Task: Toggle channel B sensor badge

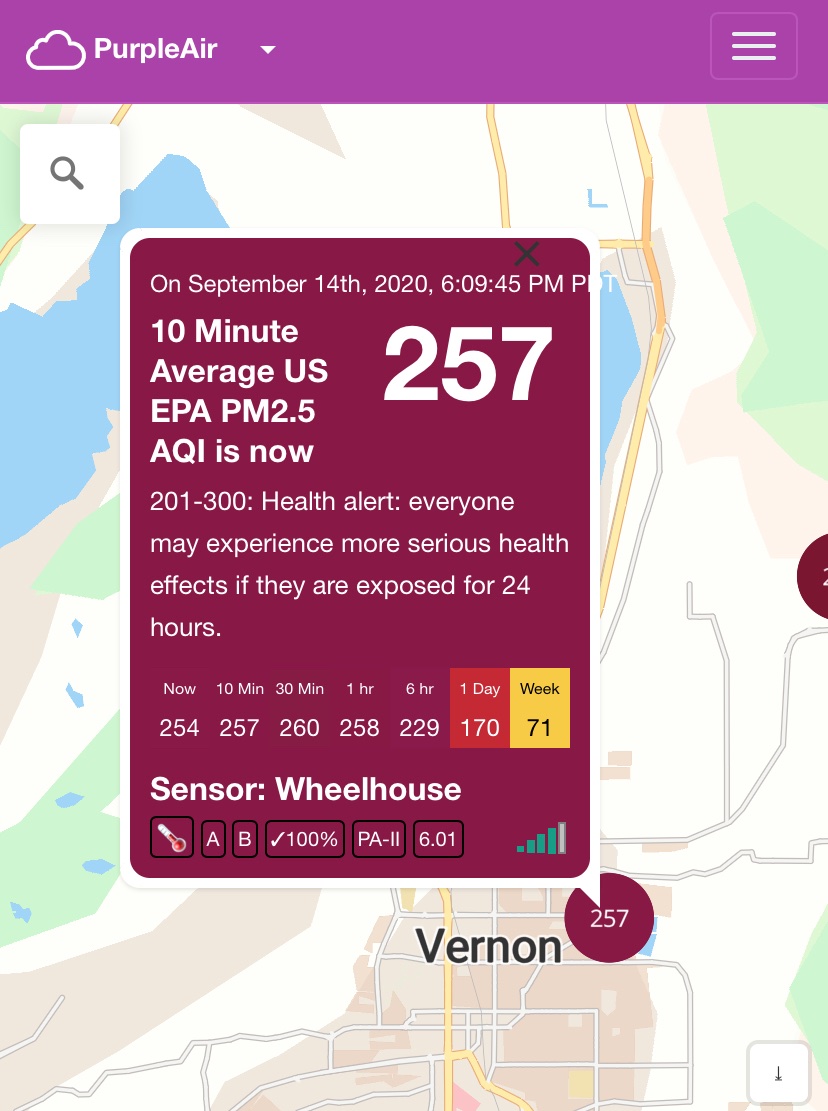Action: (244, 839)
